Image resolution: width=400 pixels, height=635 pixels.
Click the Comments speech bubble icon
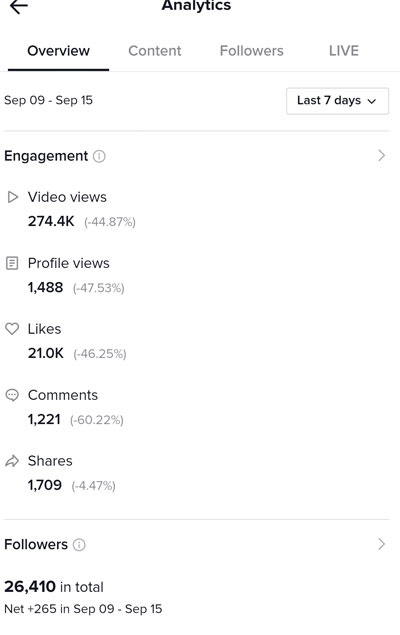click(x=12, y=395)
